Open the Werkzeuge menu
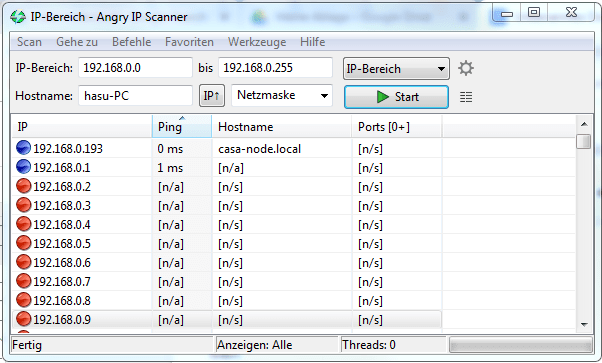Screen dimensions: 602x363 click(x=257, y=42)
